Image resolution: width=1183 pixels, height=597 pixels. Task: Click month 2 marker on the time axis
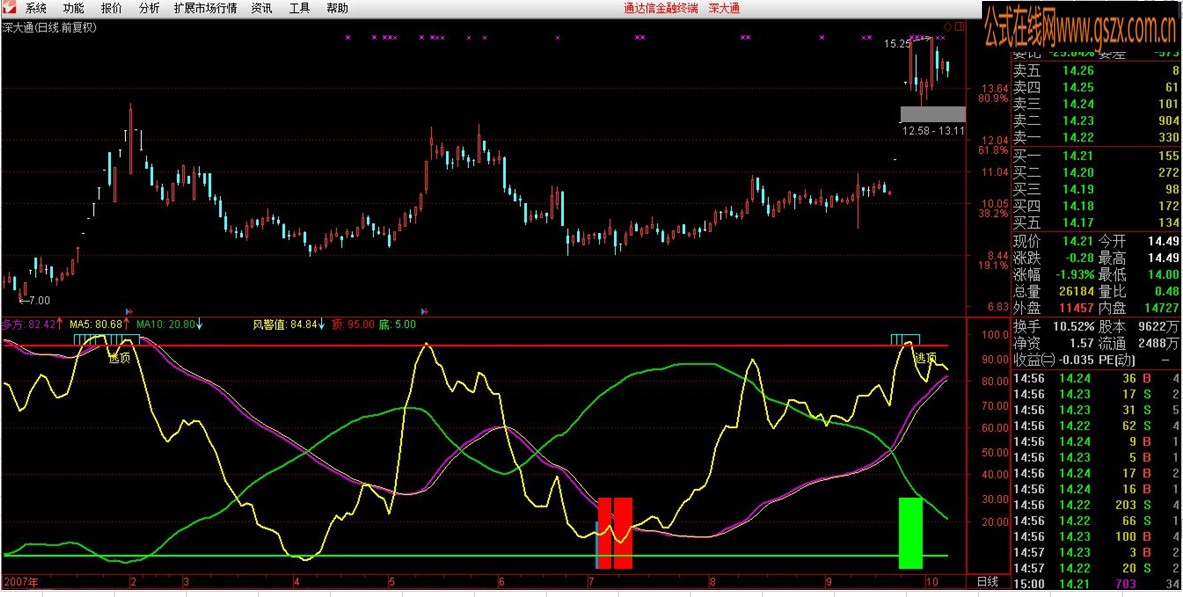click(x=133, y=582)
